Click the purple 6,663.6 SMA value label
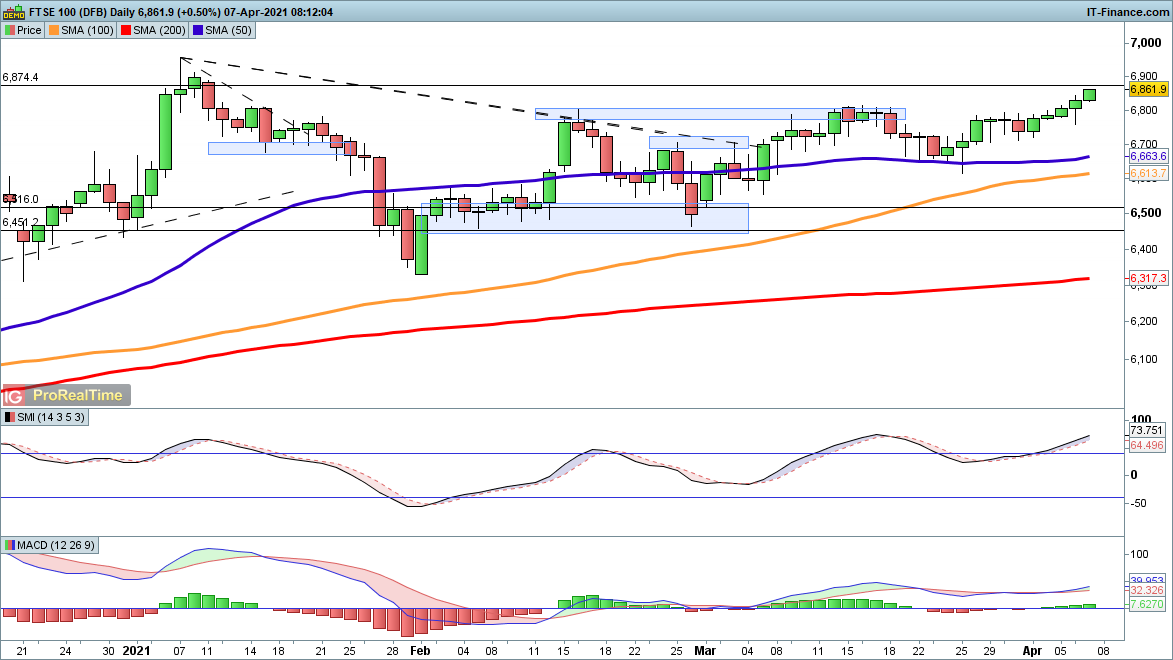 tap(1149, 157)
